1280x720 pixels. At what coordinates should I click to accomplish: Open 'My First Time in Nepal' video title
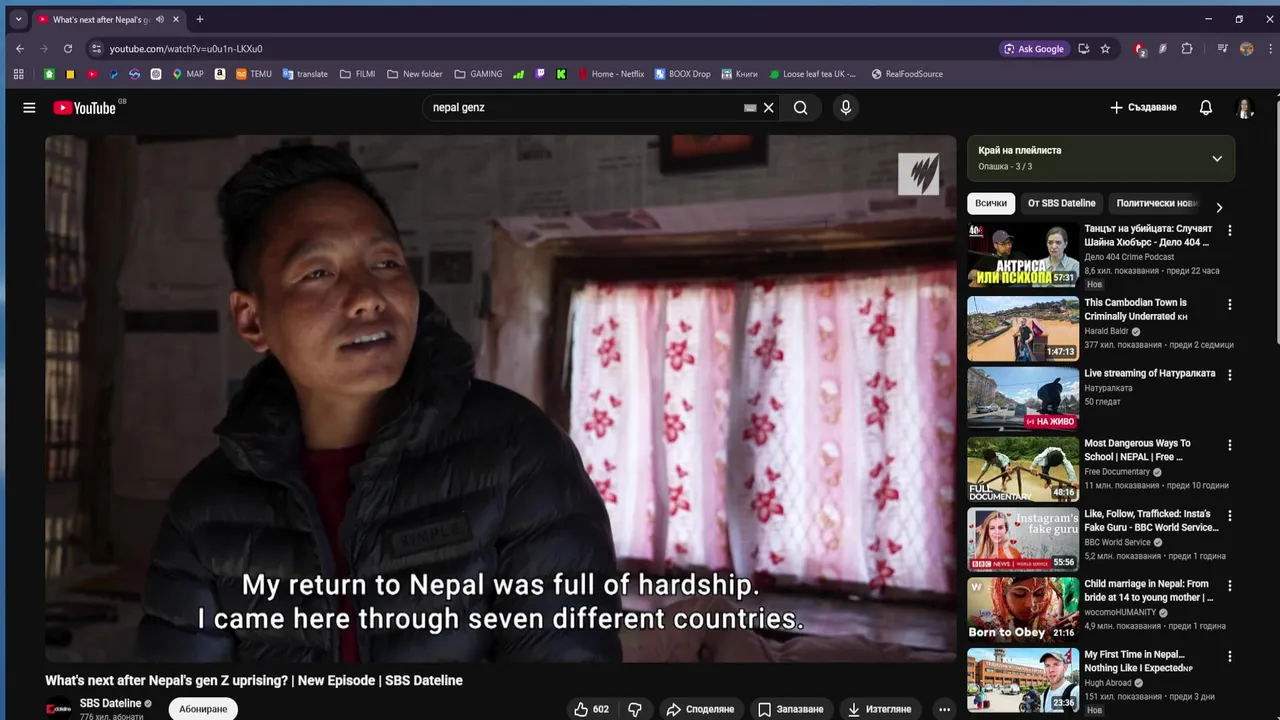1138,661
